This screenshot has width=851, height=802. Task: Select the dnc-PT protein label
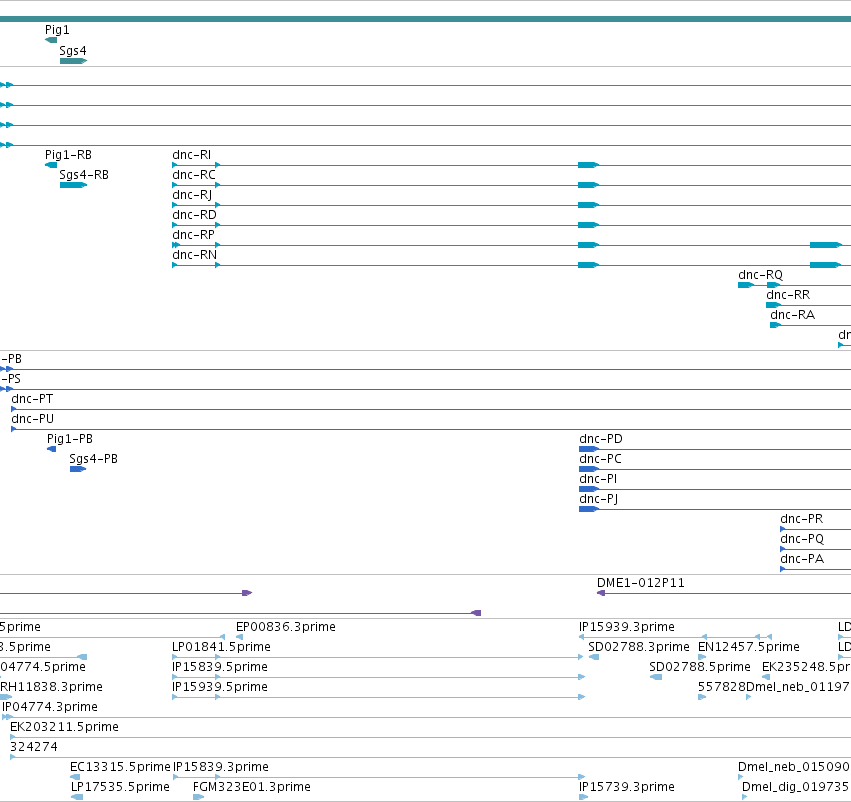point(32,399)
